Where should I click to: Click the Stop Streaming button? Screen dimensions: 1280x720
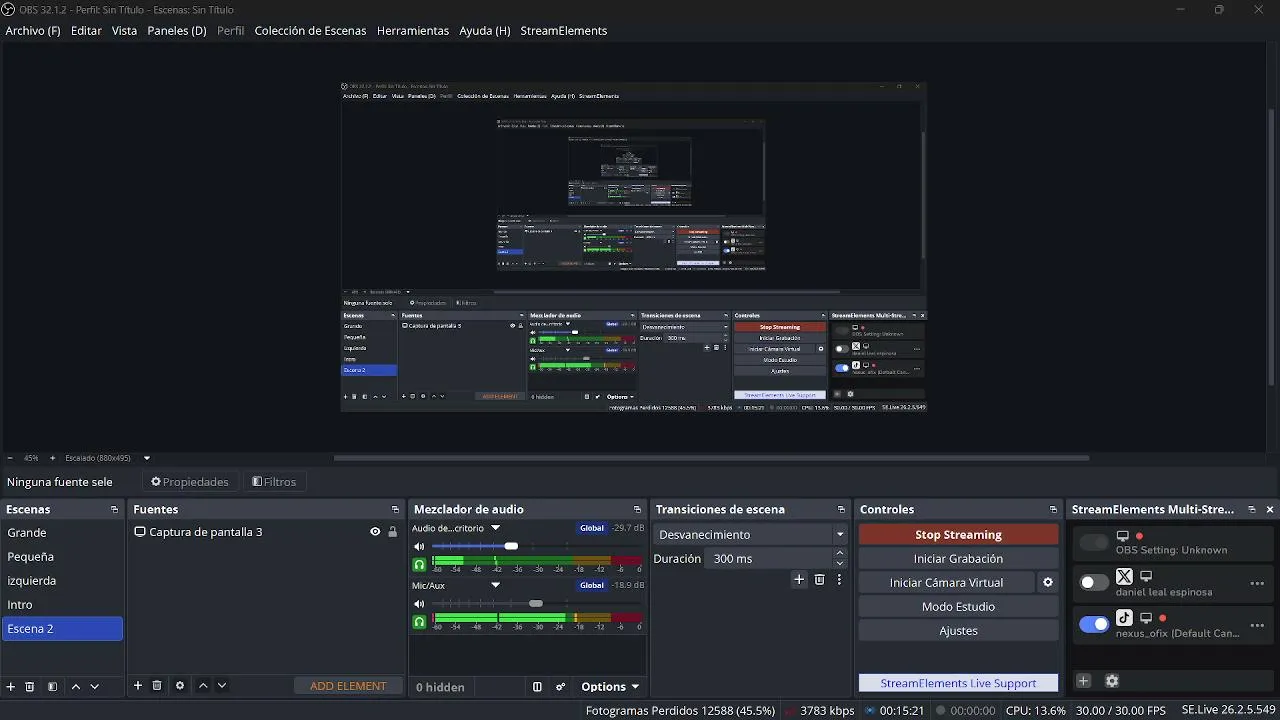click(x=958, y=535)
